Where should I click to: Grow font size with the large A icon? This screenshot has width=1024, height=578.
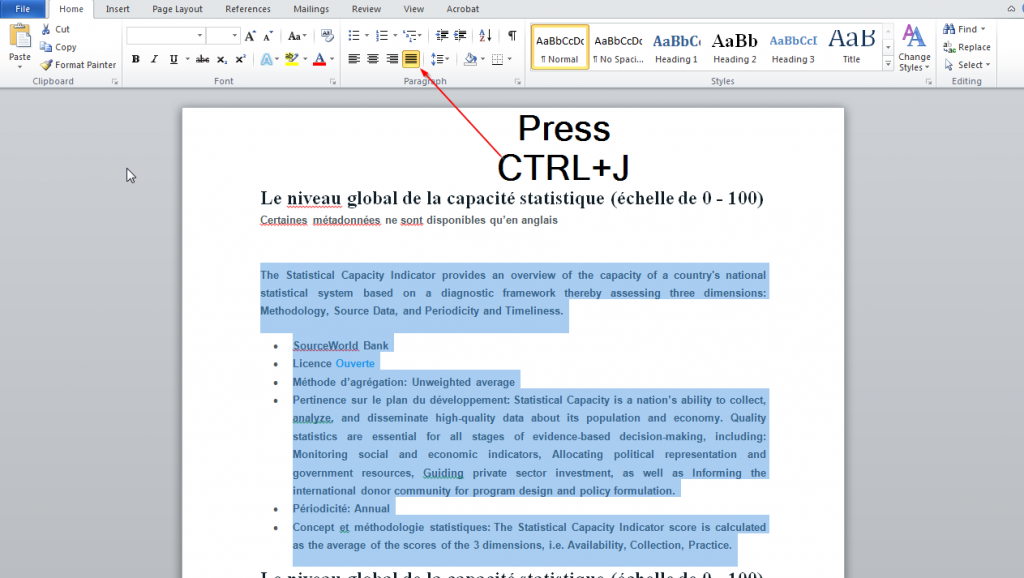click(x=250, y=36)
